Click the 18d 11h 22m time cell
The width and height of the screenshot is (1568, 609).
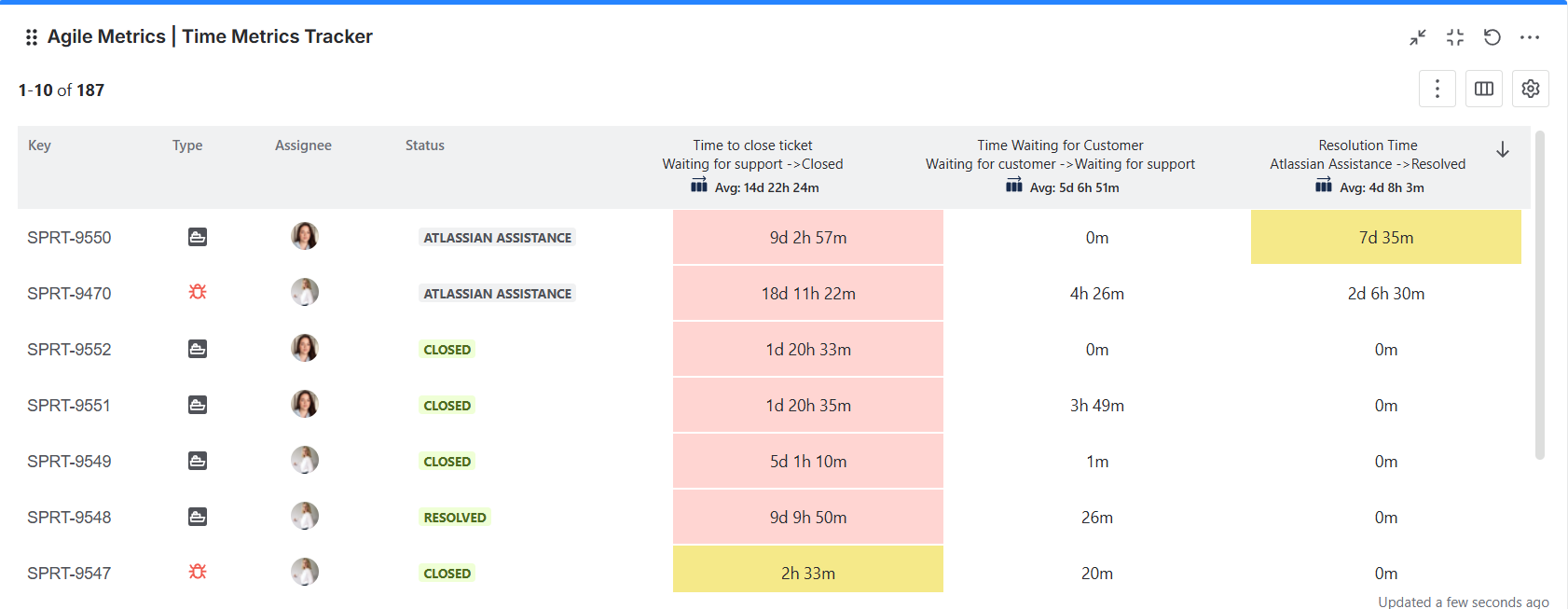tap(808, 294)
